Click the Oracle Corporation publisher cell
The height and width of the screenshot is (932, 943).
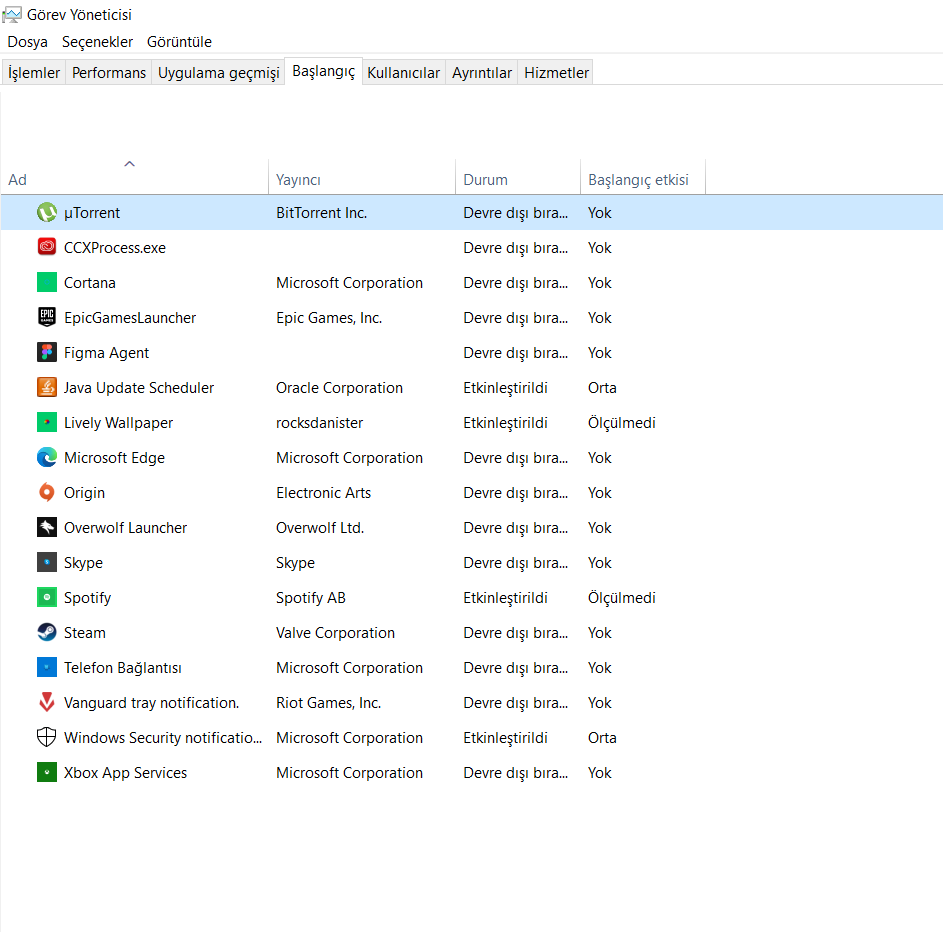tap(339, 388)
